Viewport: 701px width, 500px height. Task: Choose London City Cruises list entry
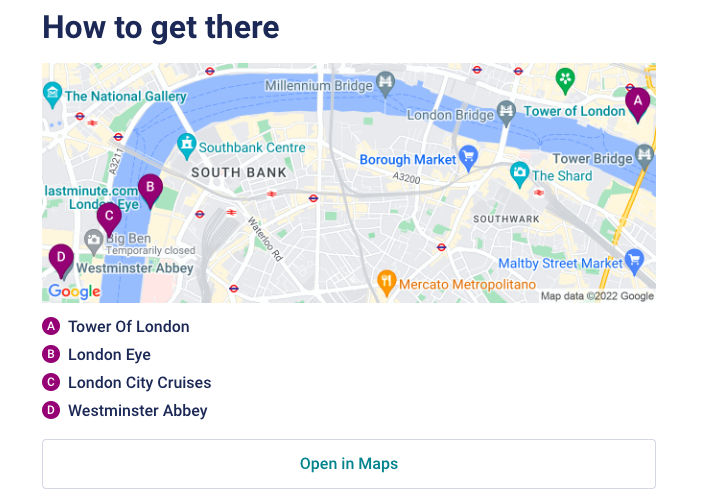tap(139, 382)
